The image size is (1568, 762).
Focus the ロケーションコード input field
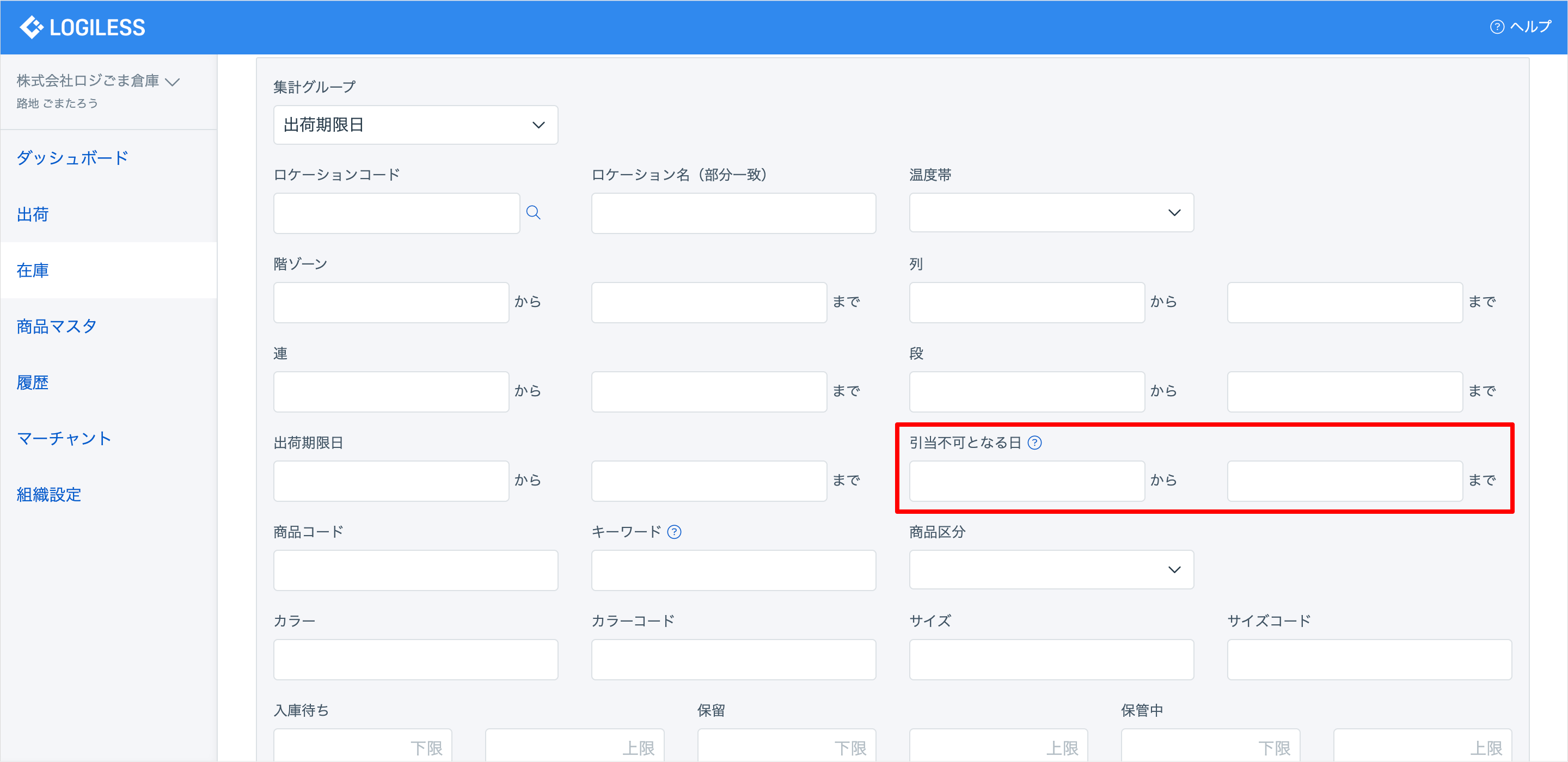point(397,213)
